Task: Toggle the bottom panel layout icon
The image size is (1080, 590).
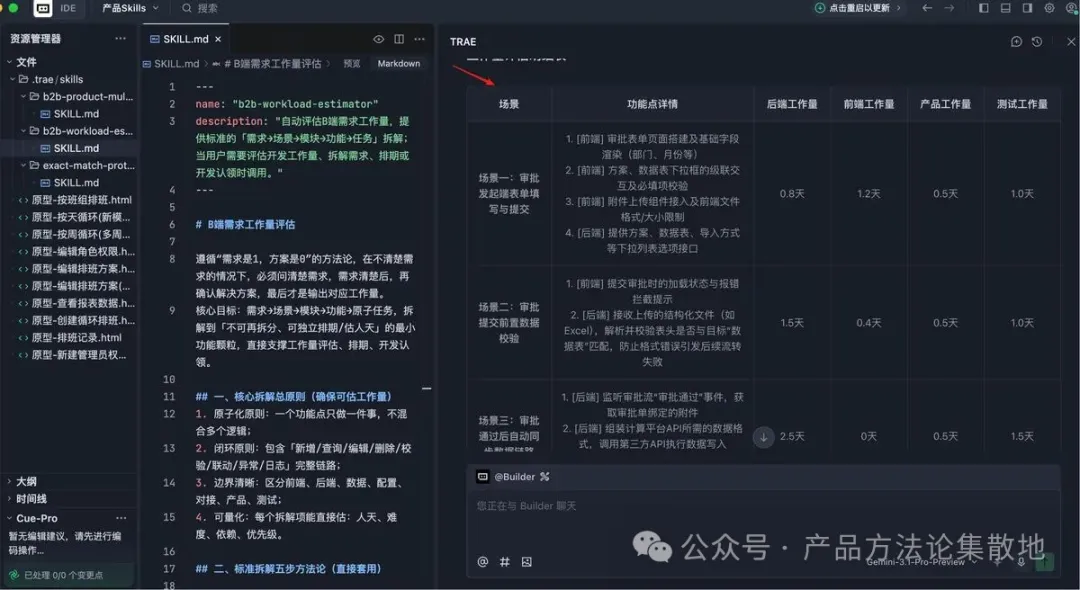Action: pyautogui.click(x=1006, y=8)
